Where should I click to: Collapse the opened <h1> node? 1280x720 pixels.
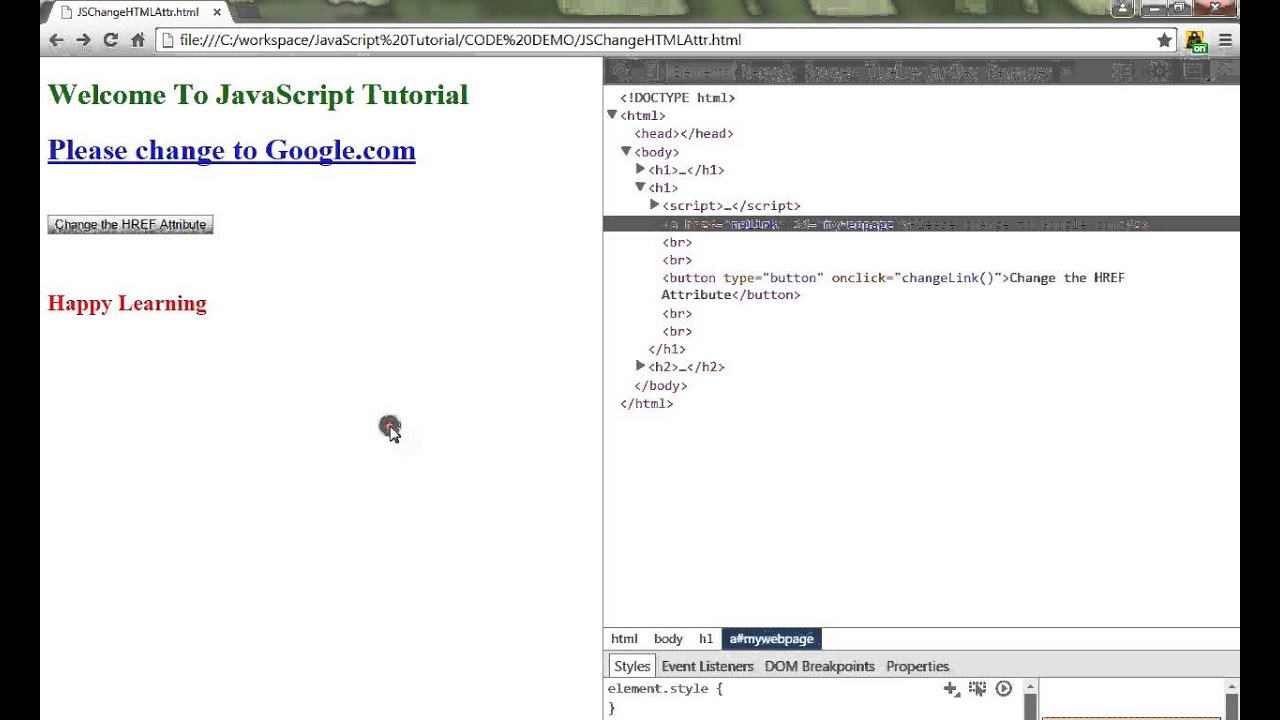(x=640, y=187)
